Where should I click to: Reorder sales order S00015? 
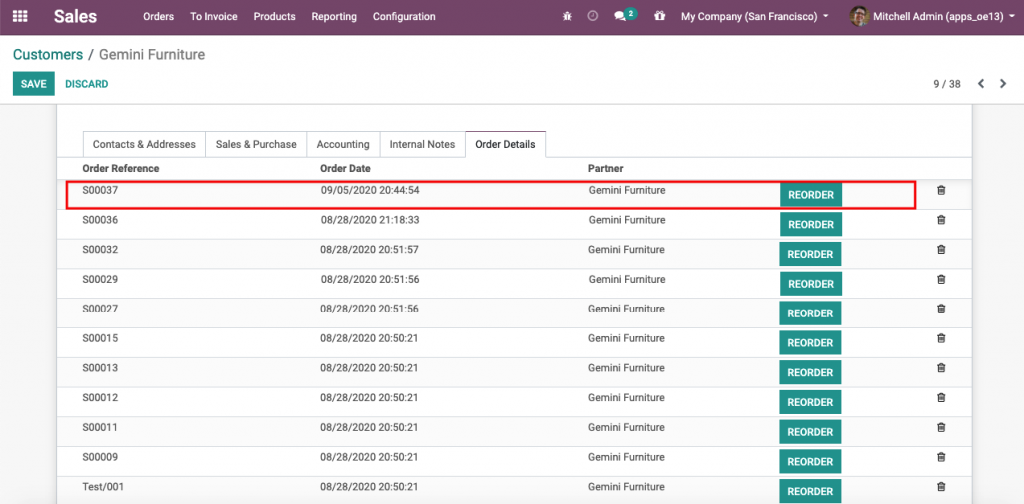[810, 343]
